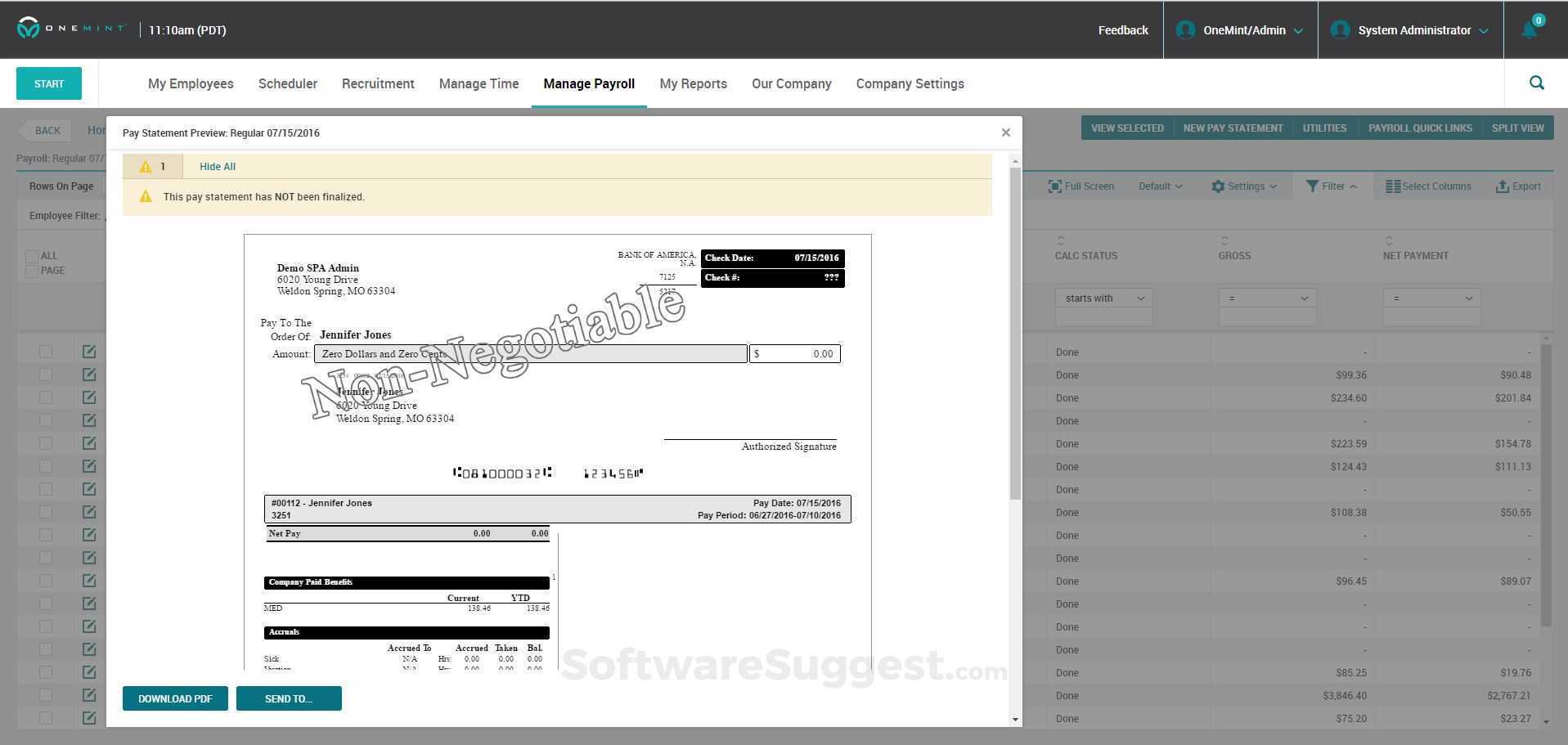Click the Full Screen icon
The width and height of the screenshot is (1568, 745).
(x=1054, y=186)
